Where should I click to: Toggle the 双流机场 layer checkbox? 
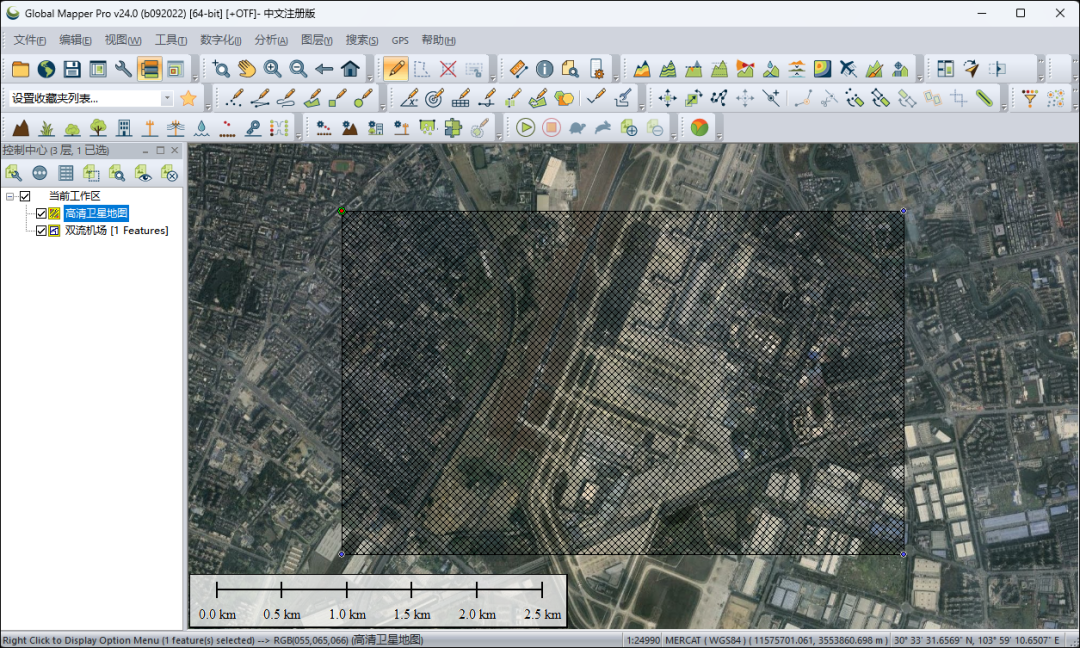[41, 230]
